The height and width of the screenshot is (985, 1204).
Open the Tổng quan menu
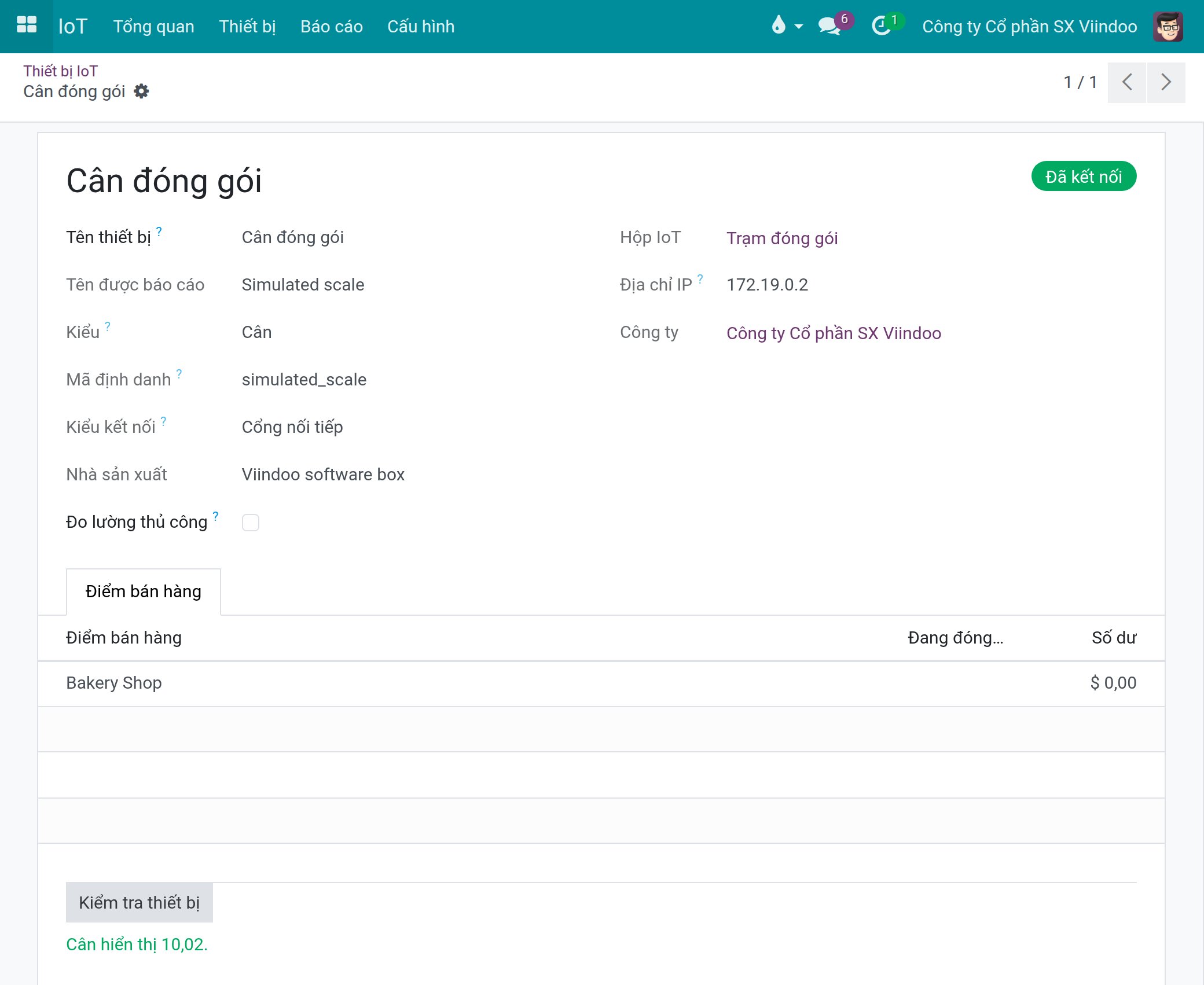(153, 26)
